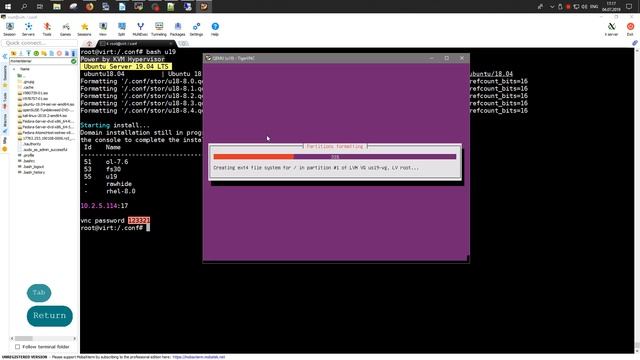Collapse the sidebar with the arrow icon
The image size is (640, 360).
(4, 56)
